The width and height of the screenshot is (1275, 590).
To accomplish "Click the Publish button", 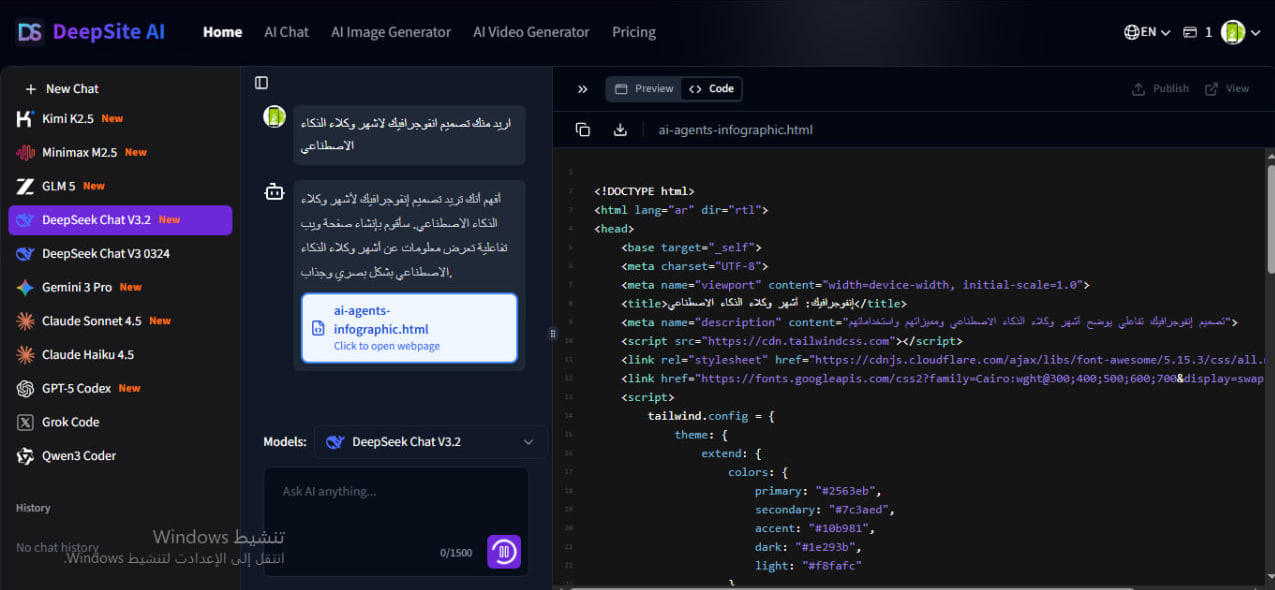I will pyautogui.click(x=1160, y=88).
